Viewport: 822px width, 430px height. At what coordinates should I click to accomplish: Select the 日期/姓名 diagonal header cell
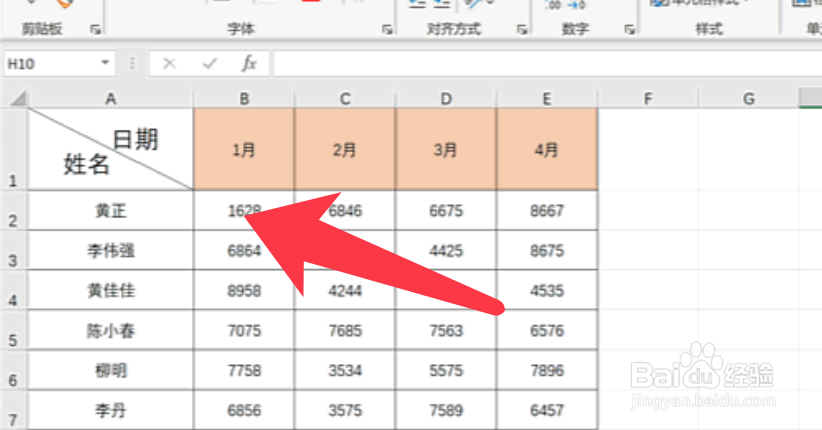pyautogui.click(x=111, y=149)
